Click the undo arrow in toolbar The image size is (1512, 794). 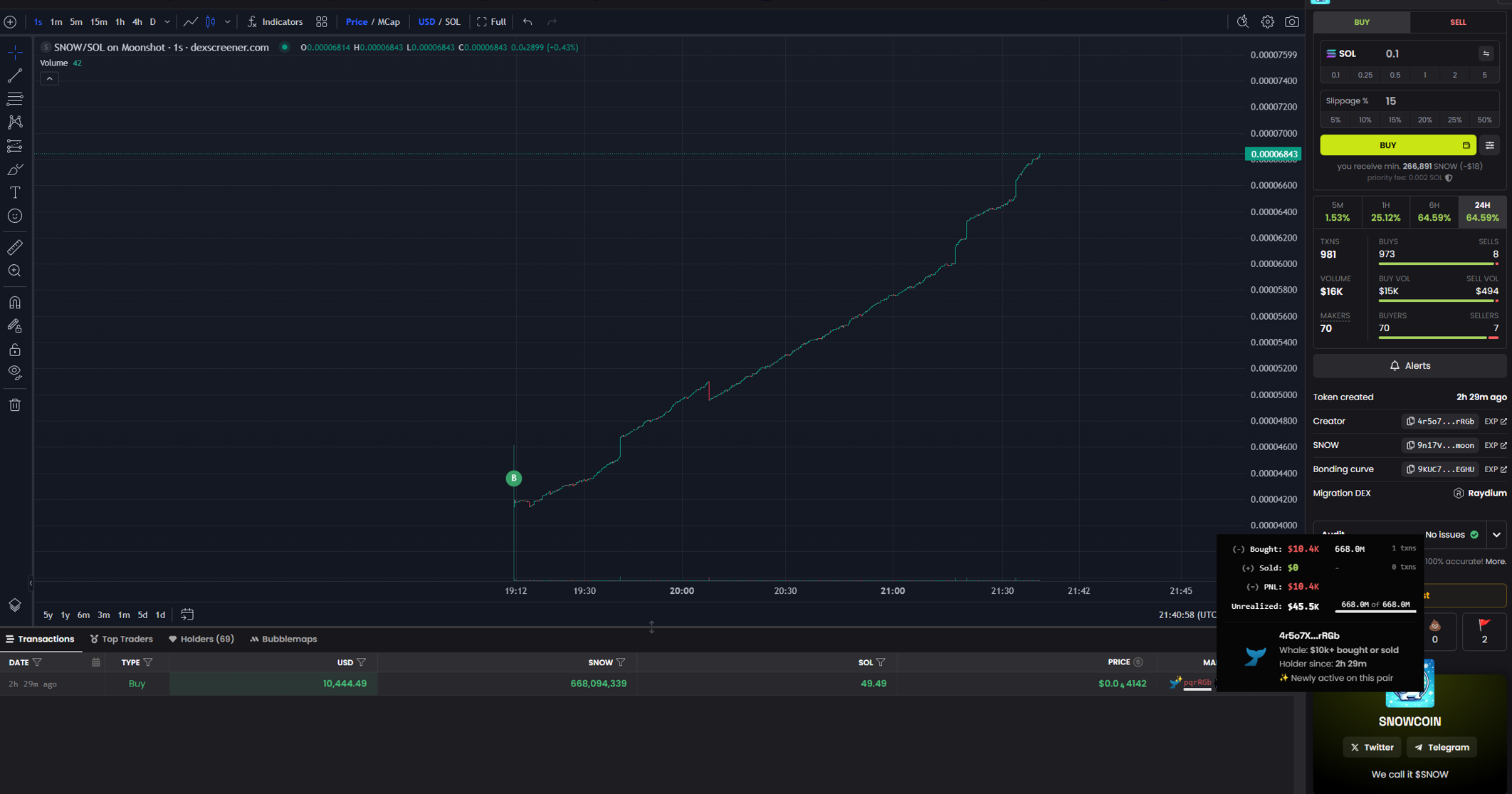tap(527, 22)
